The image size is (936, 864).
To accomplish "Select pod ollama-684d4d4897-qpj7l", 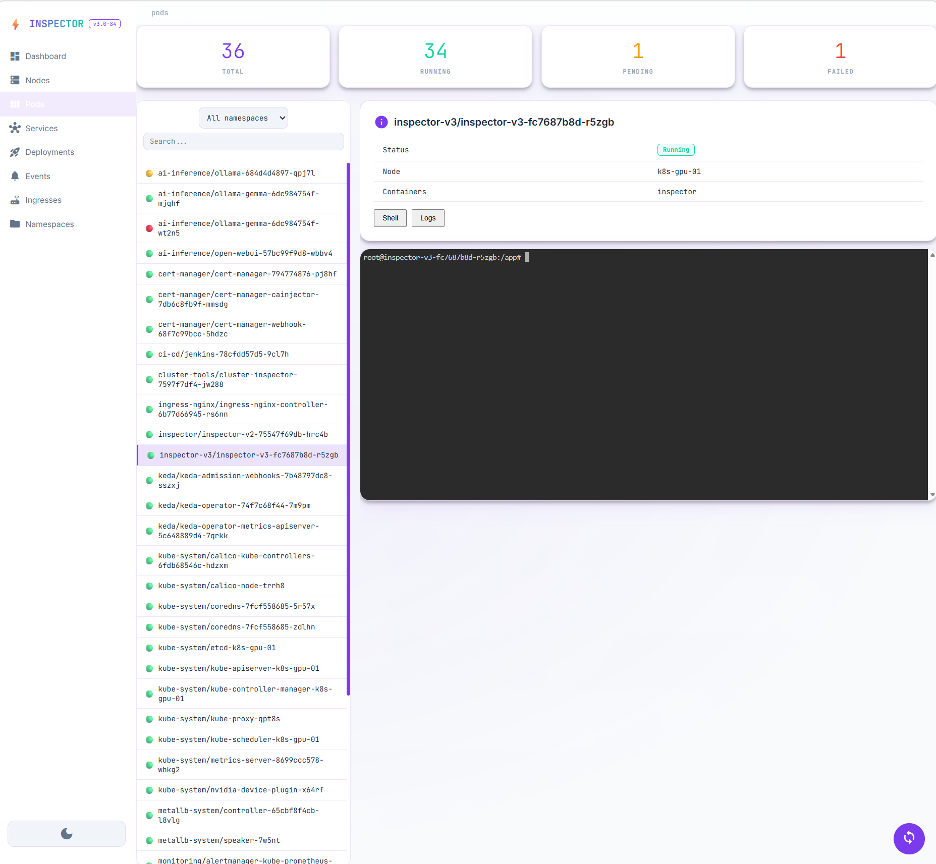I will pos(242,173).
